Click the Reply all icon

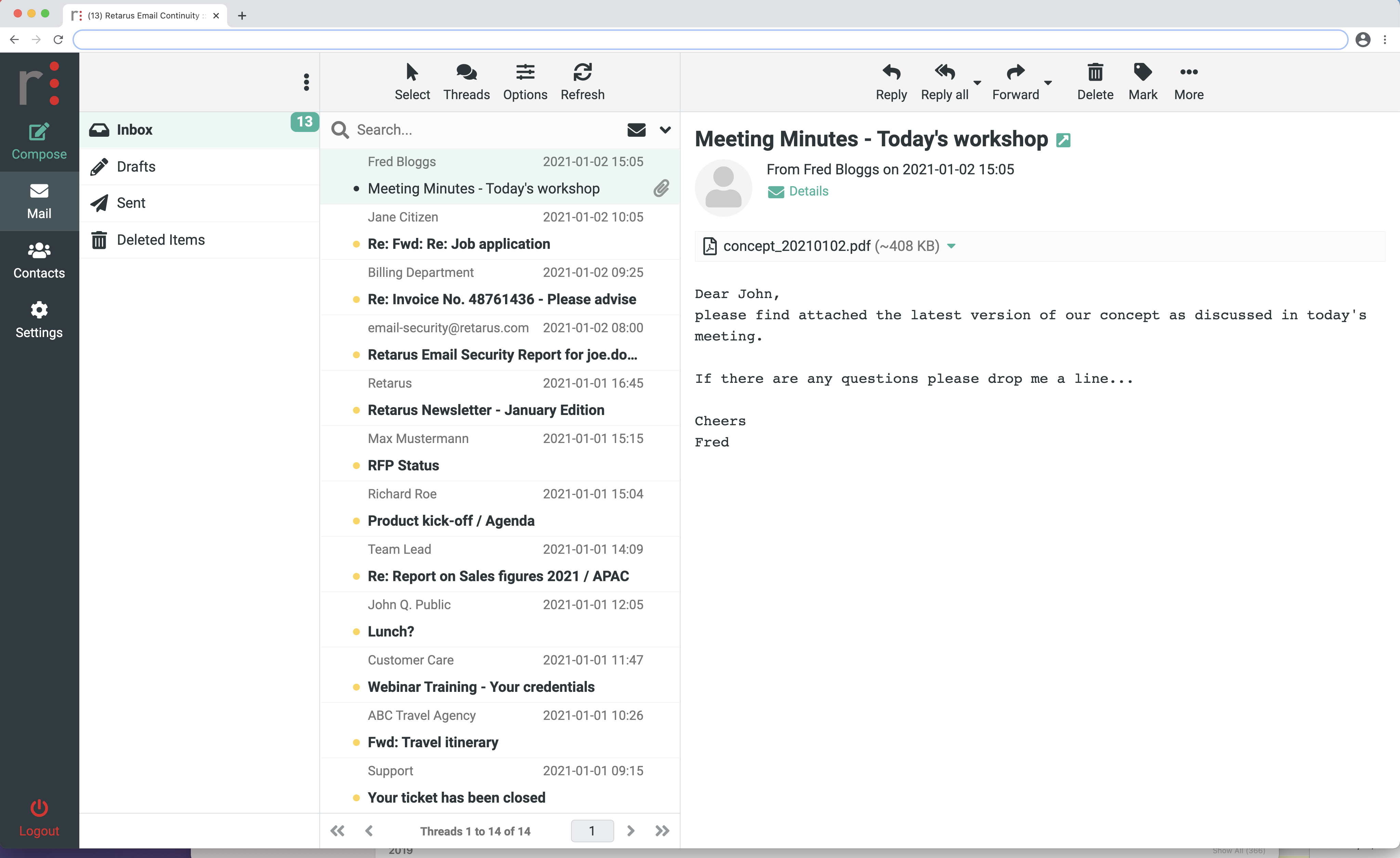click(944, 72)
